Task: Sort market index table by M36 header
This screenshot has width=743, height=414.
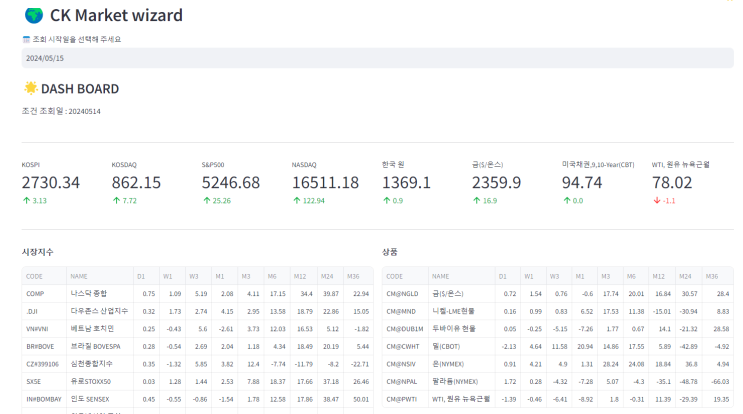Action: pos(358,276)
